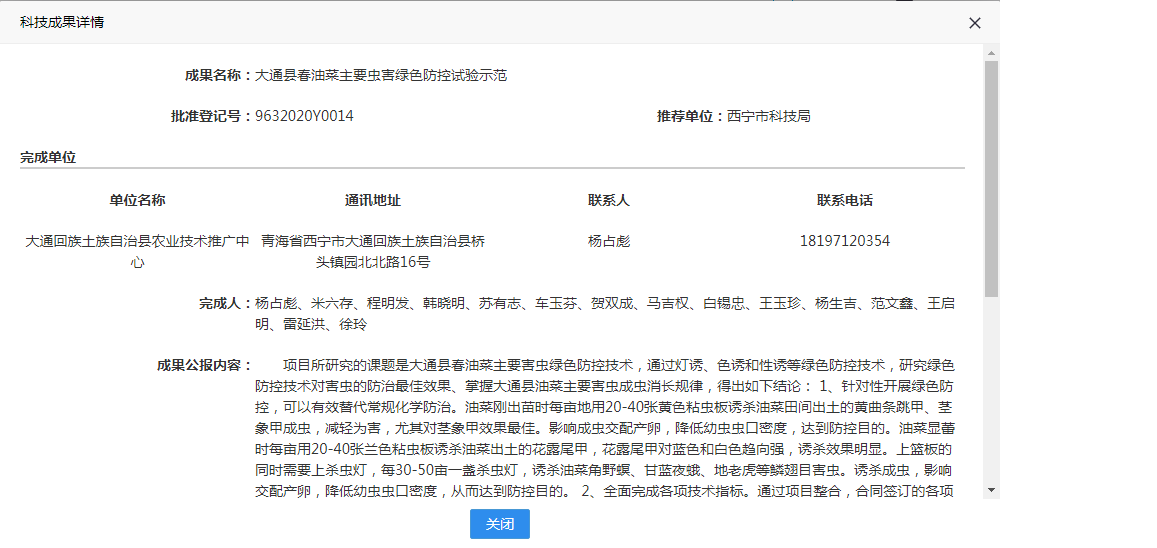
Task: Click the achievement name 大通县春油菜主要虫害绿色防控试验示范
Action: 381,76
